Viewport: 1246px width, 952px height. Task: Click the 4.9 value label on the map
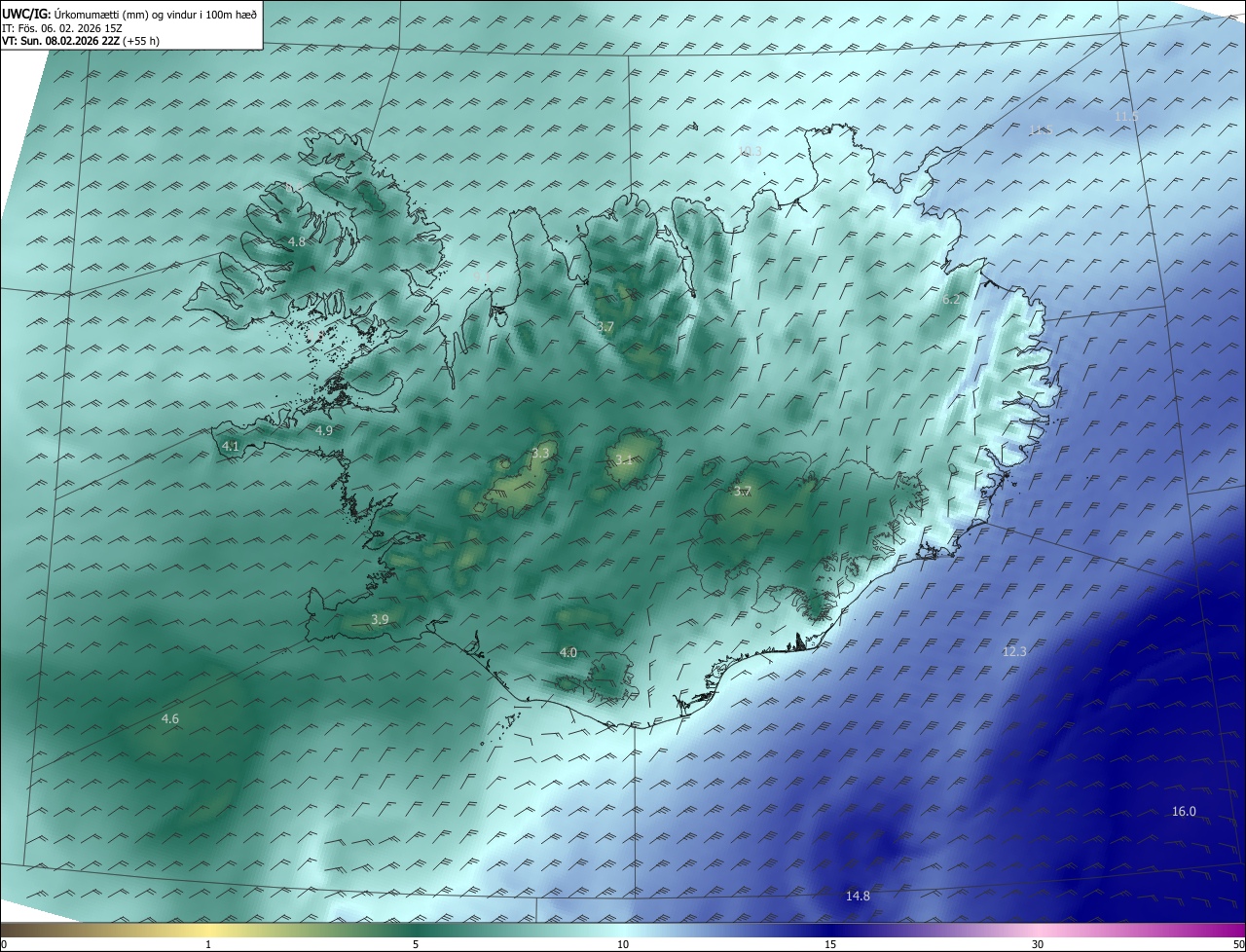coord(324,430)
